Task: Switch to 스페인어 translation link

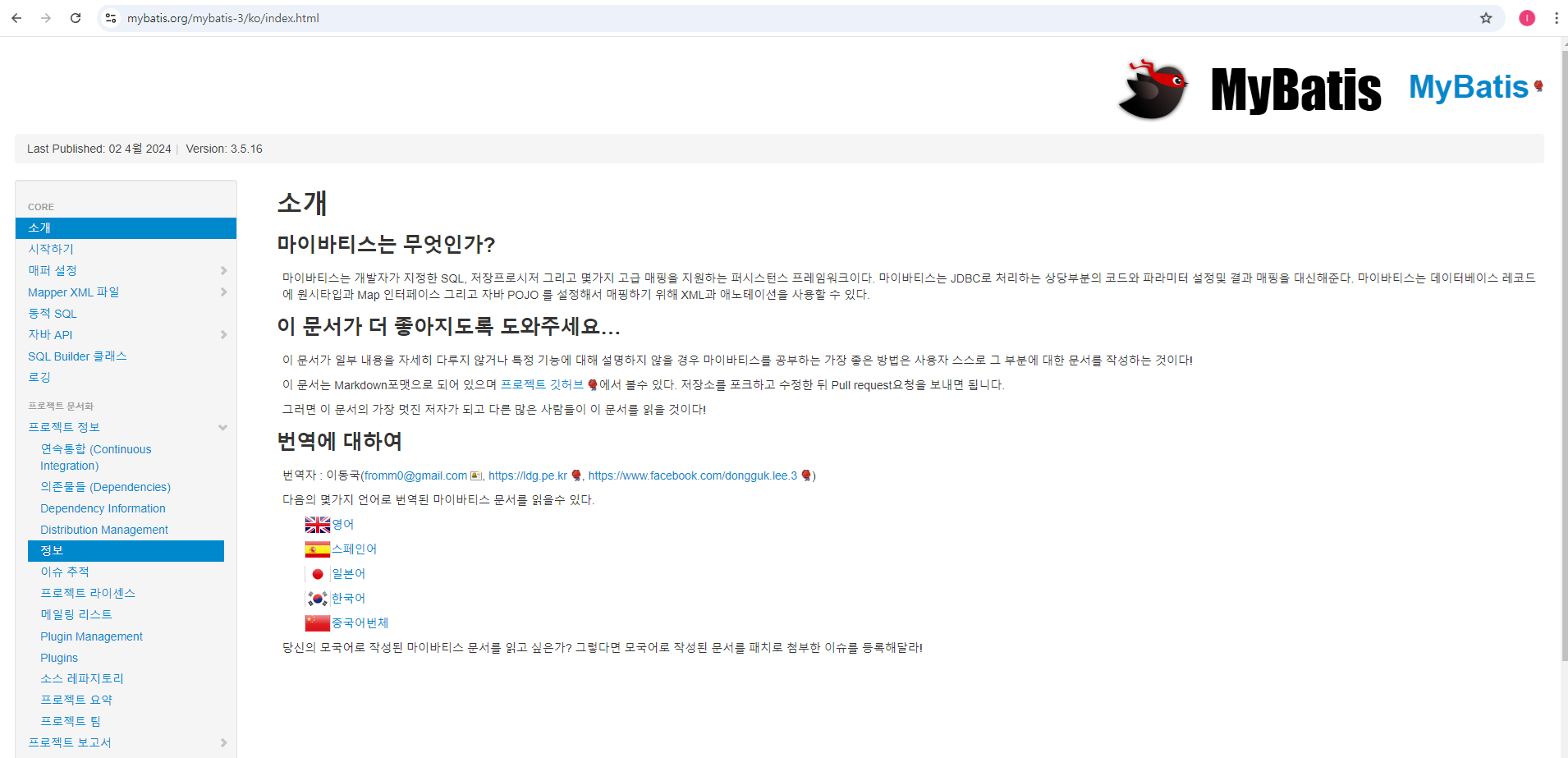Action: click(x=354, y=549)
